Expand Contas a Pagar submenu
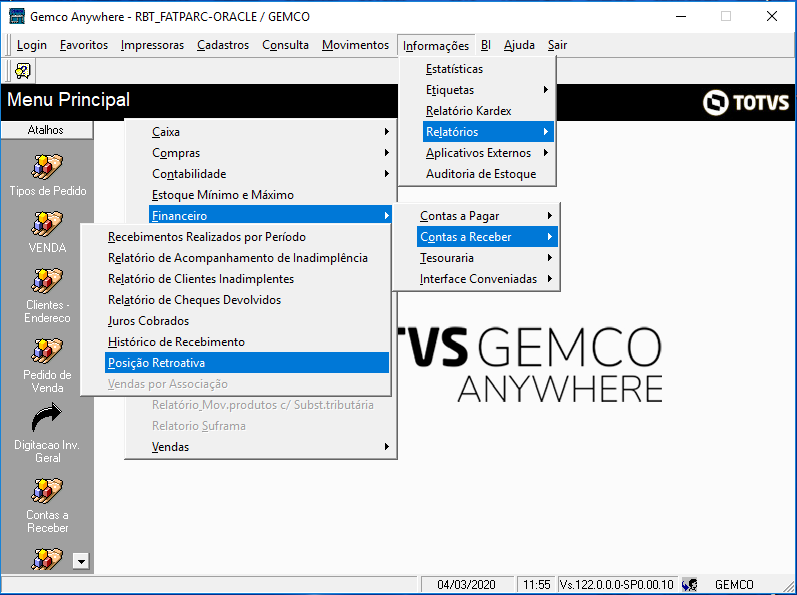This screenshot has width=797, height=595. [487, 216]
